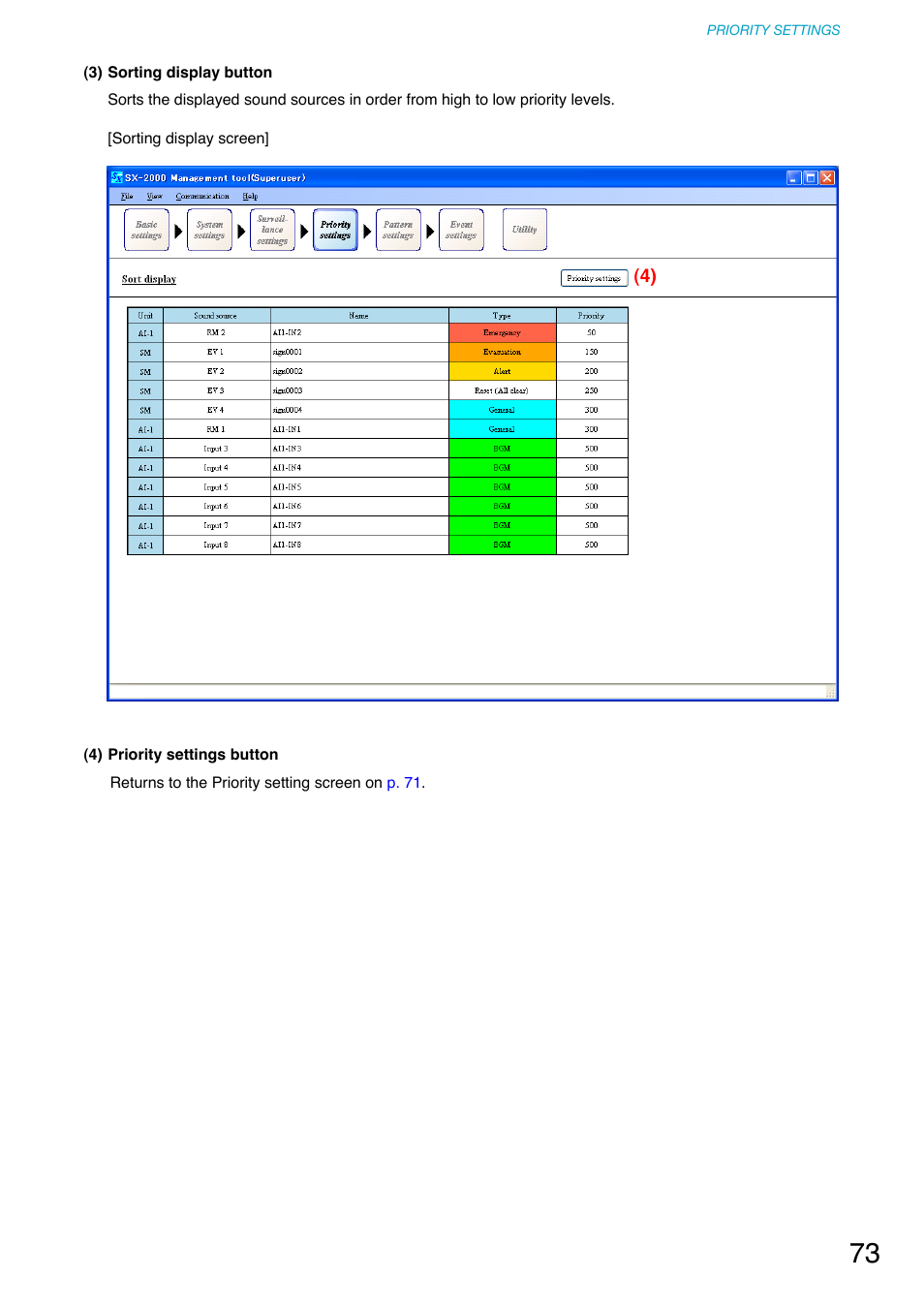Click the Input 7 sound source cell

[217, 526]
